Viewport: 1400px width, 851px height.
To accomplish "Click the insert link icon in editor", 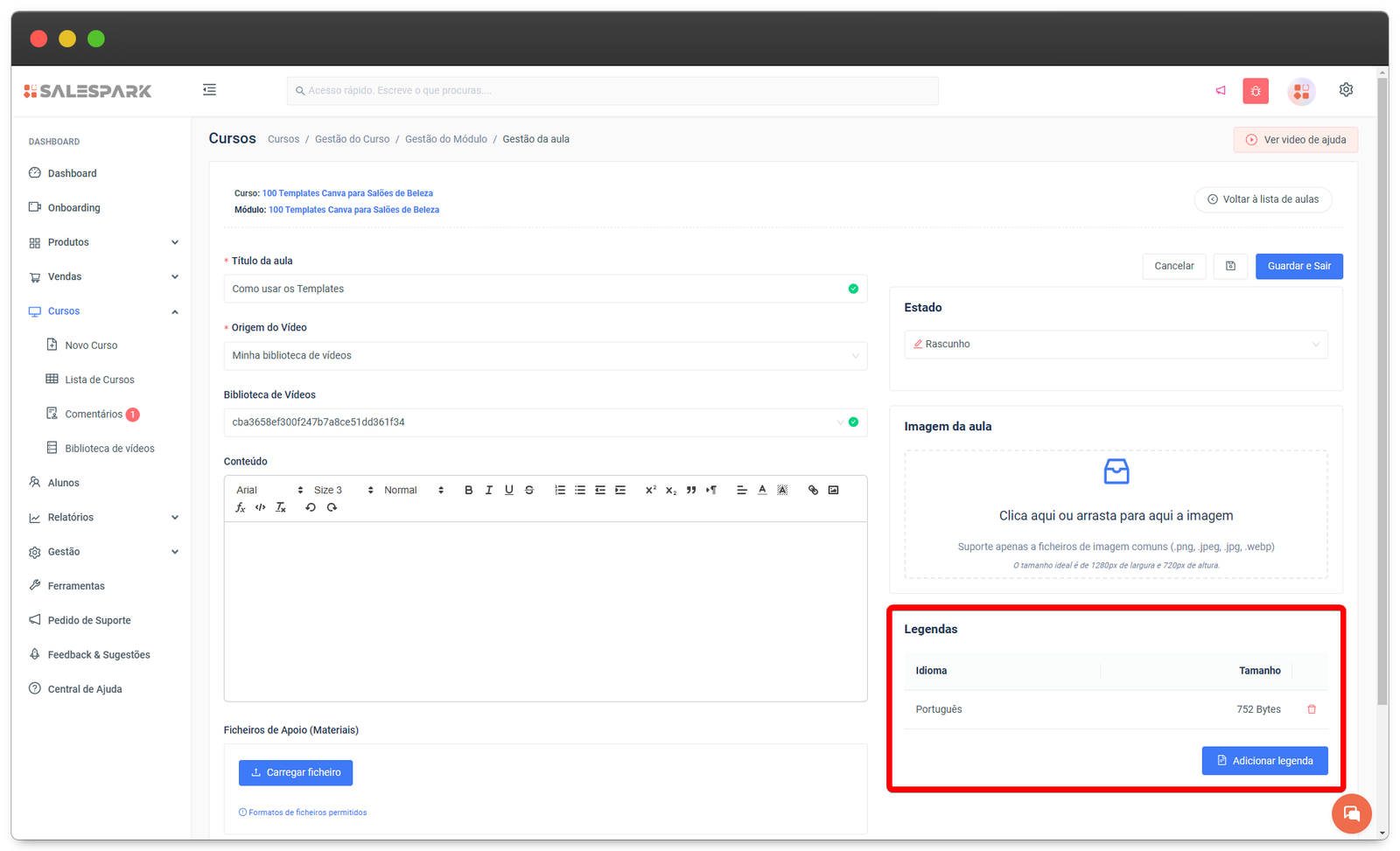I will (813, 491).
